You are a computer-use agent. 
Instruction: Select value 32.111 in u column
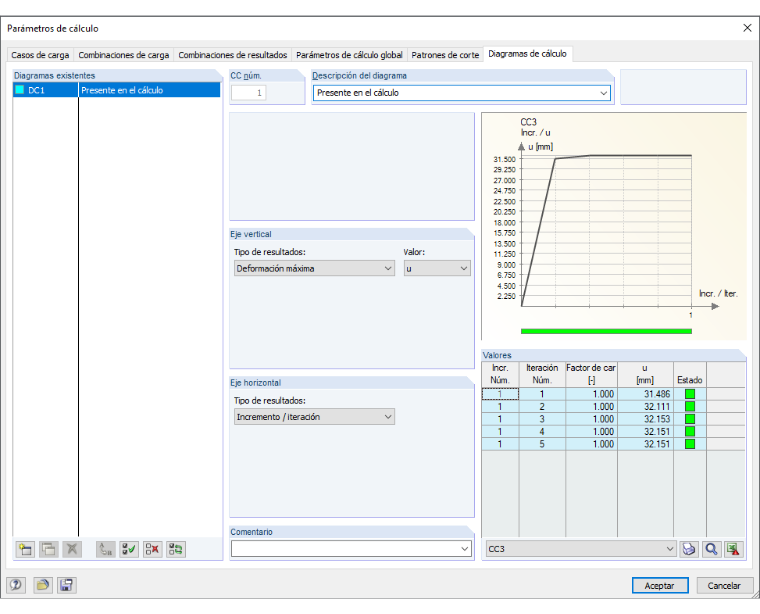point(645,407)
